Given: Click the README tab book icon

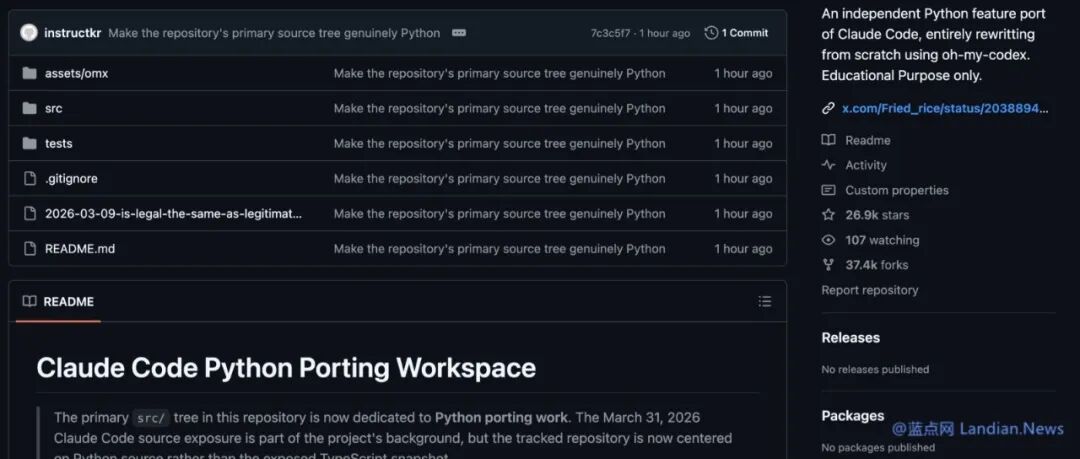Looking at the screenshot, I should click(x=29, y=301).
